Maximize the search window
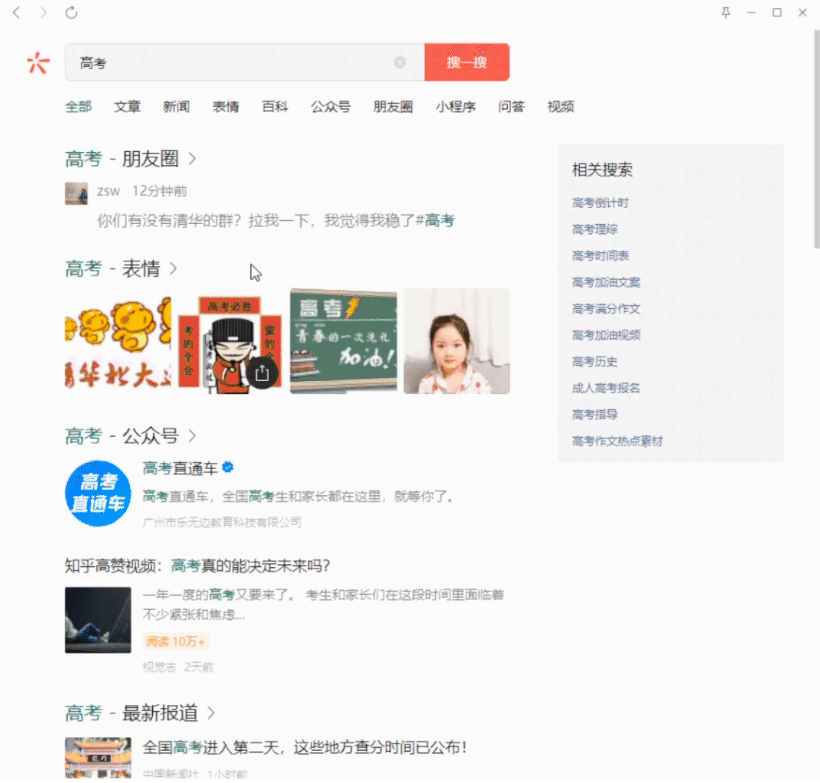 tap(777, 13)
